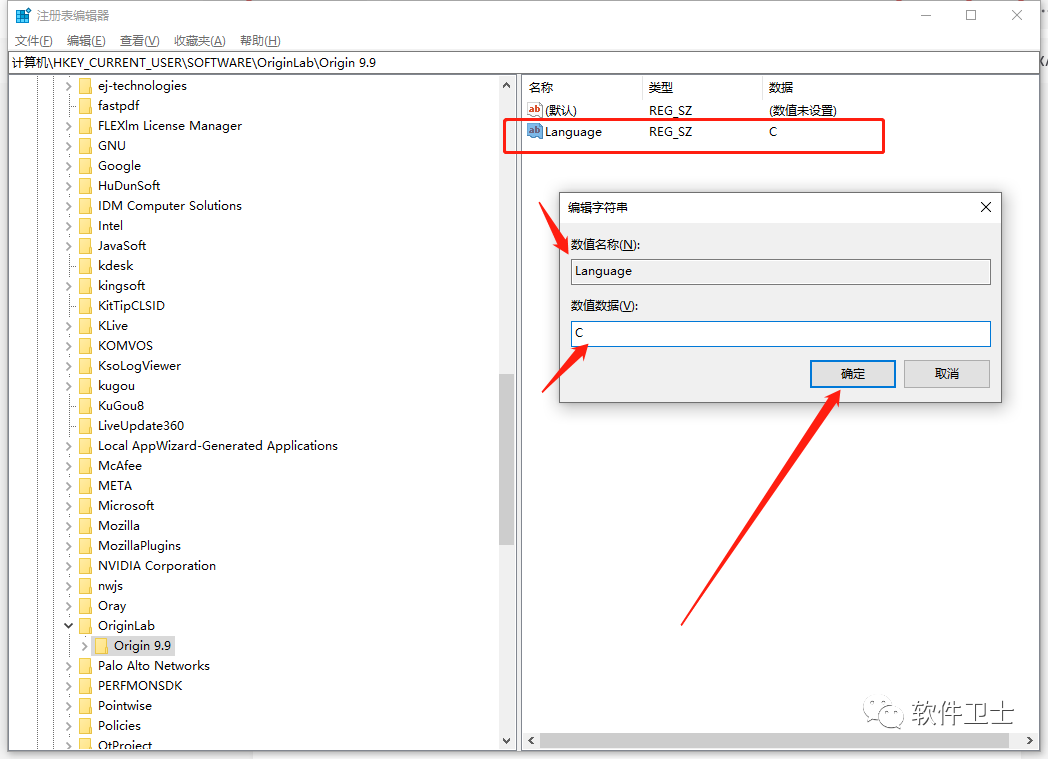Click the tree pane vertical scrollbar thumb
The height and width of the screenshot is (759, 1048).
(507, 460)
